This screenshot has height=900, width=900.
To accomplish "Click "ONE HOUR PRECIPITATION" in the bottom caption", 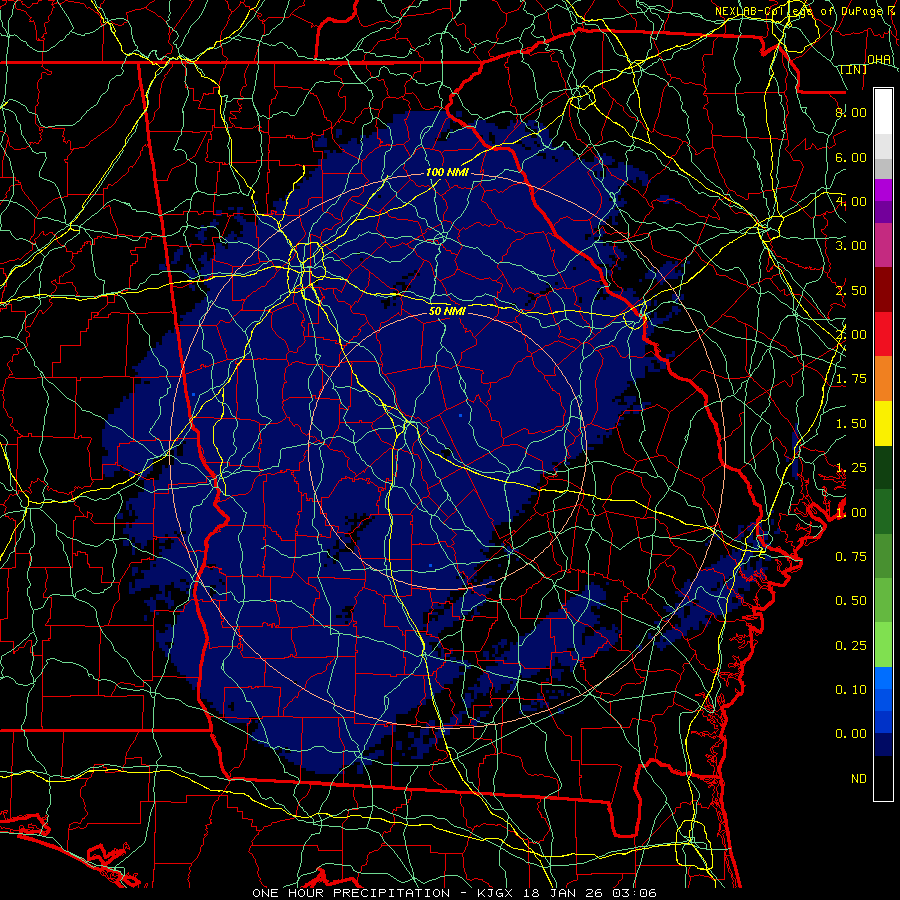I will [x=351, y=893].
